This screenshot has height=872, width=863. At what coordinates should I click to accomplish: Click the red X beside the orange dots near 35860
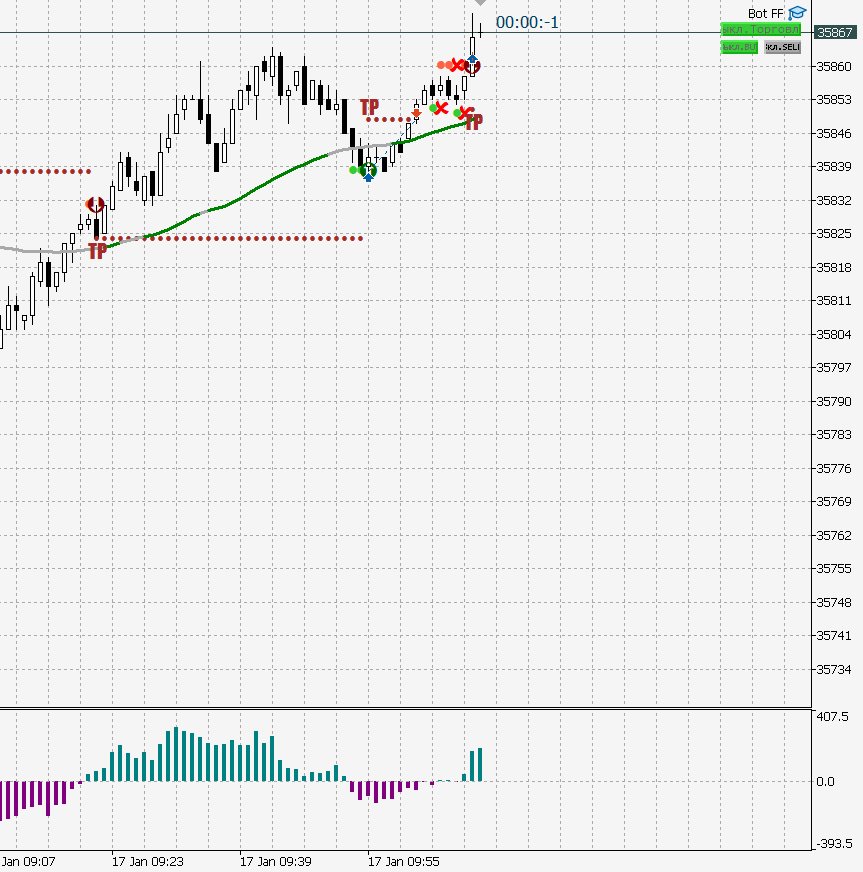[458, 66]
